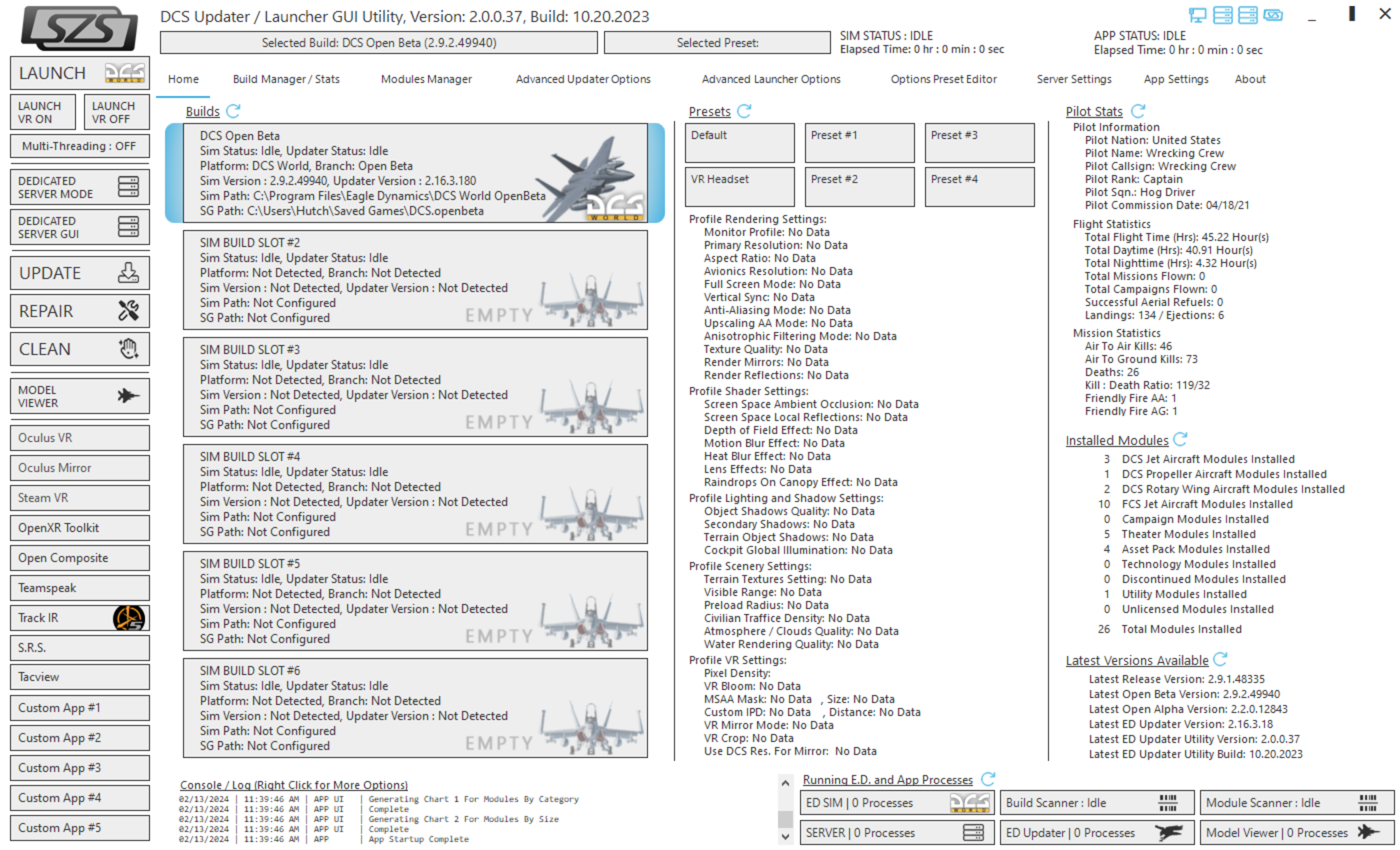This screenshot has height=850, width=1400.
Task: Open Oculus Mirror
Action: (x=79, y=468)
